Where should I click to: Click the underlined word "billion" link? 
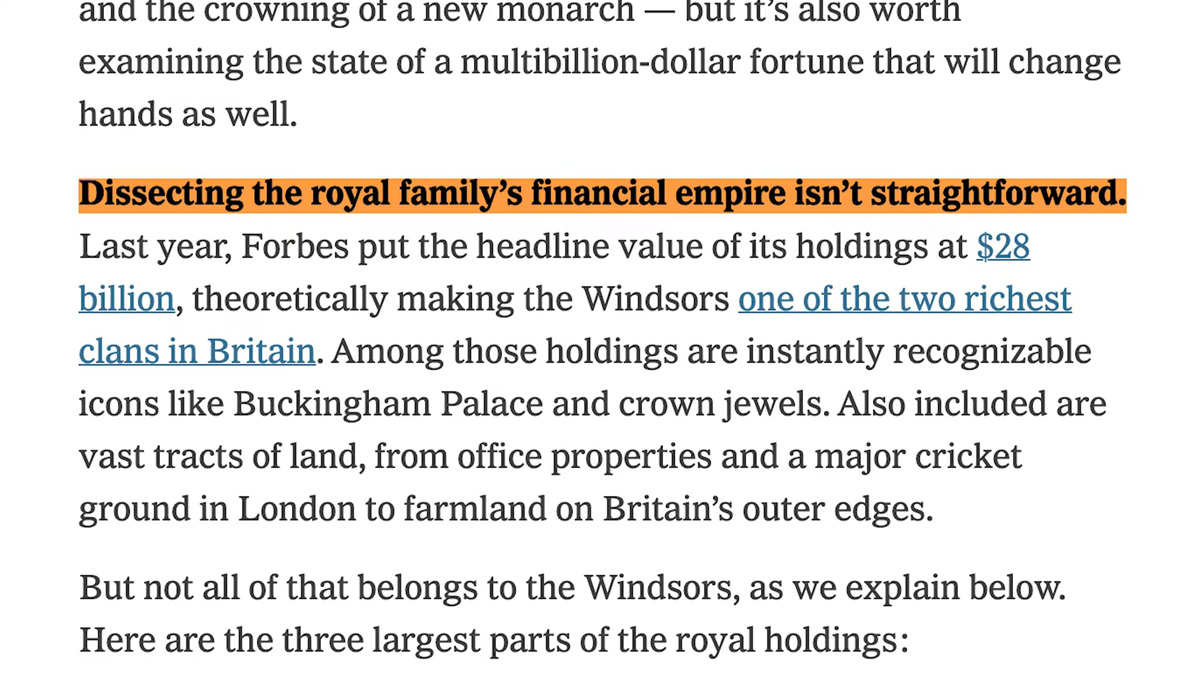pos(127,299)
